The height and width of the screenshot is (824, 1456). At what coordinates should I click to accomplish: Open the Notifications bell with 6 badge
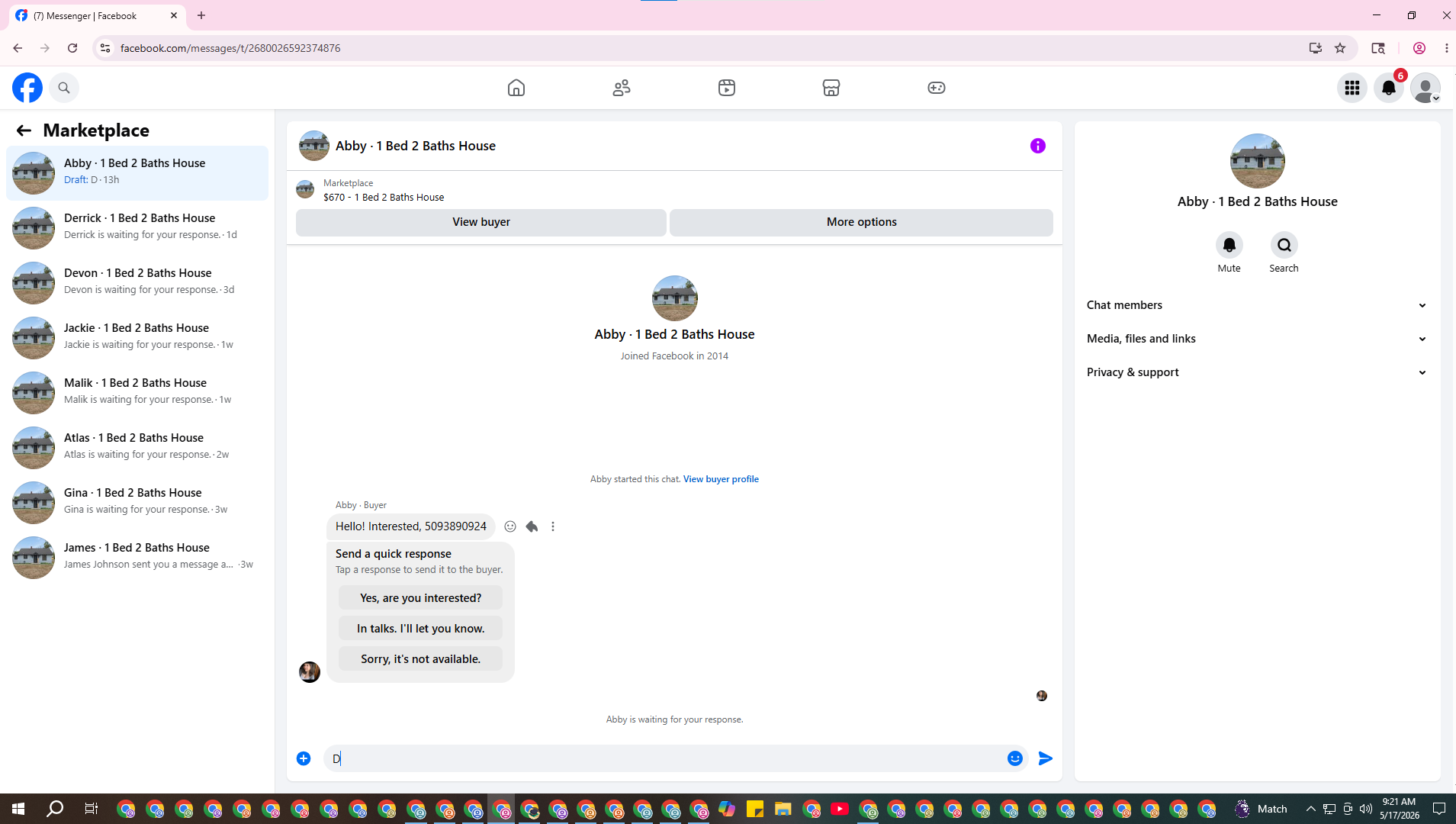tap(1389, 88)
